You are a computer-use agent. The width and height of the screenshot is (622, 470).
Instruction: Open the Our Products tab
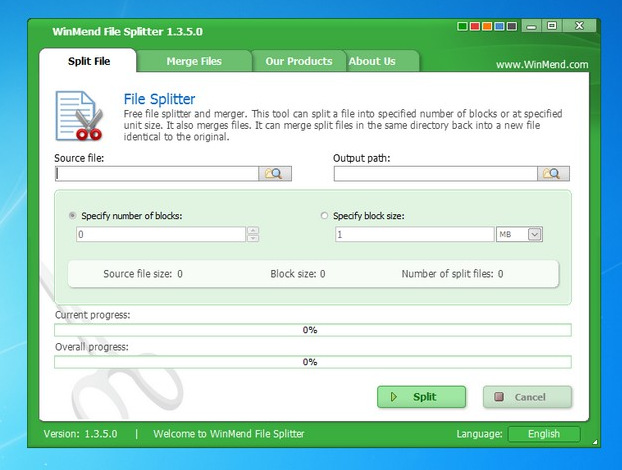point(299,61)
